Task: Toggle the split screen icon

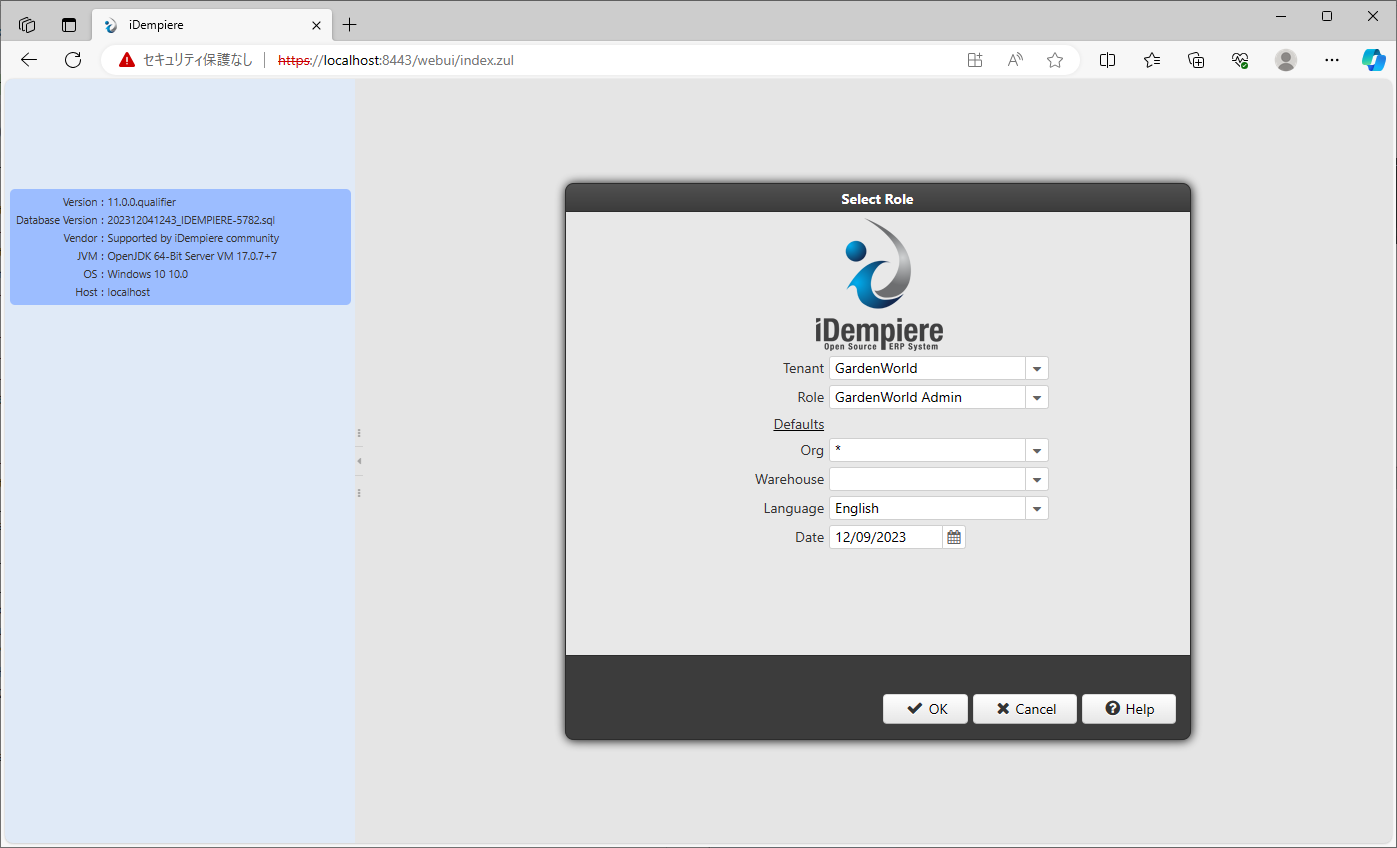Action: 1107,60
